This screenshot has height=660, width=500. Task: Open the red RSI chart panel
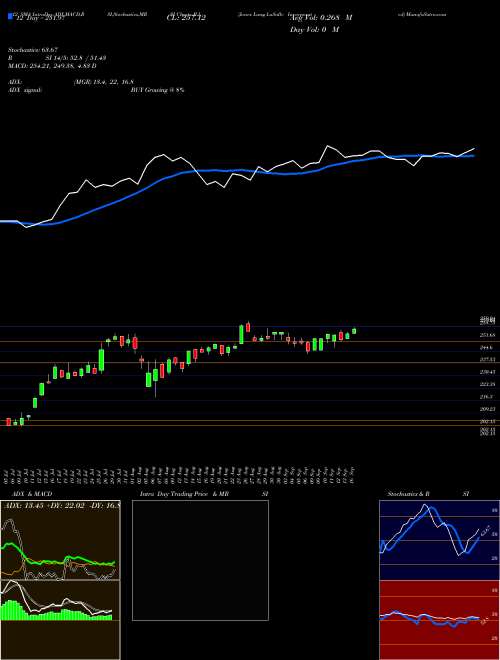439,620
